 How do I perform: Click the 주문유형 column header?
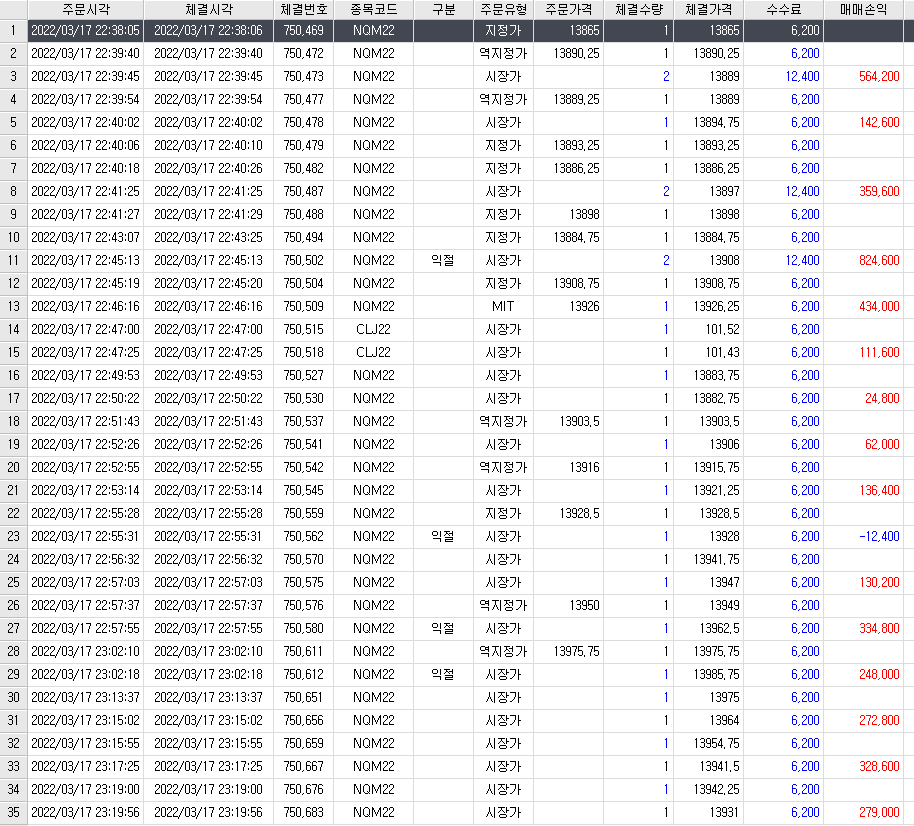click(x=503, y=9)
